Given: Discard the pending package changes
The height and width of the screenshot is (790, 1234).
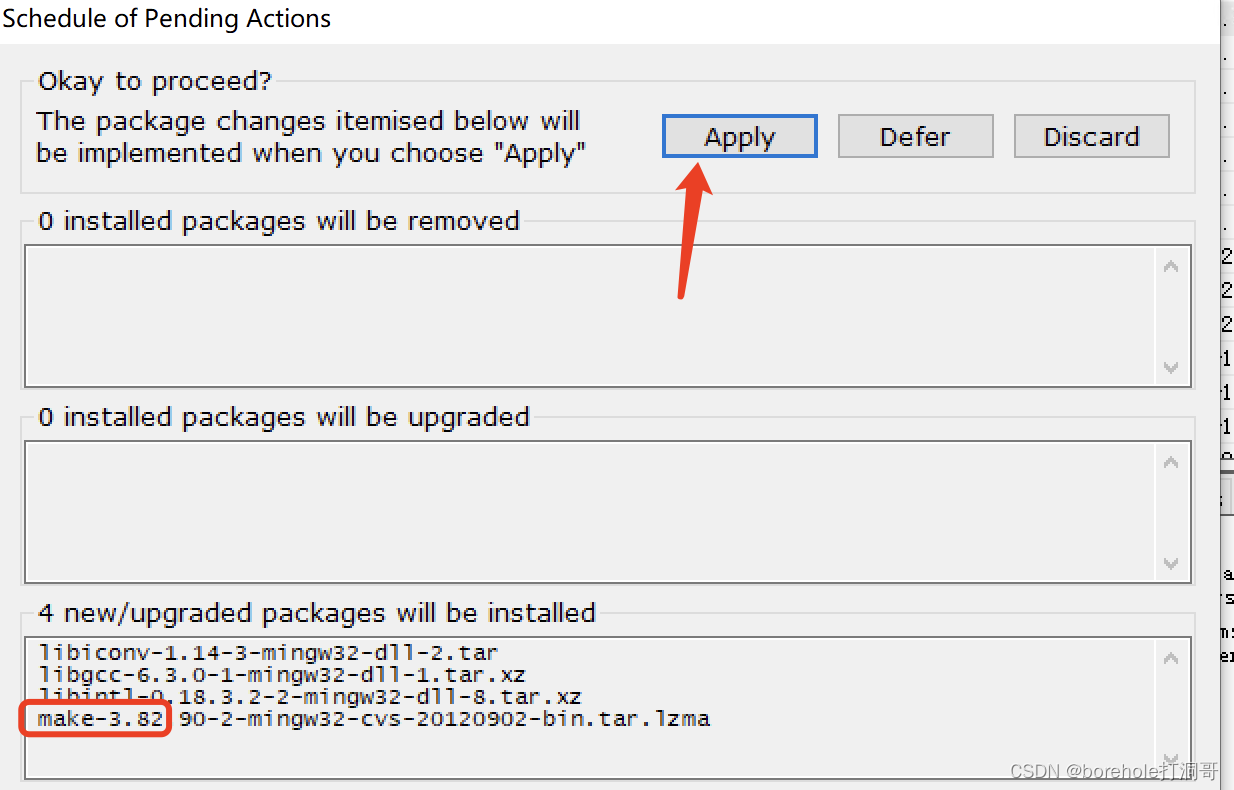Looking at the screenshot, I should (x=1091, y=137).
